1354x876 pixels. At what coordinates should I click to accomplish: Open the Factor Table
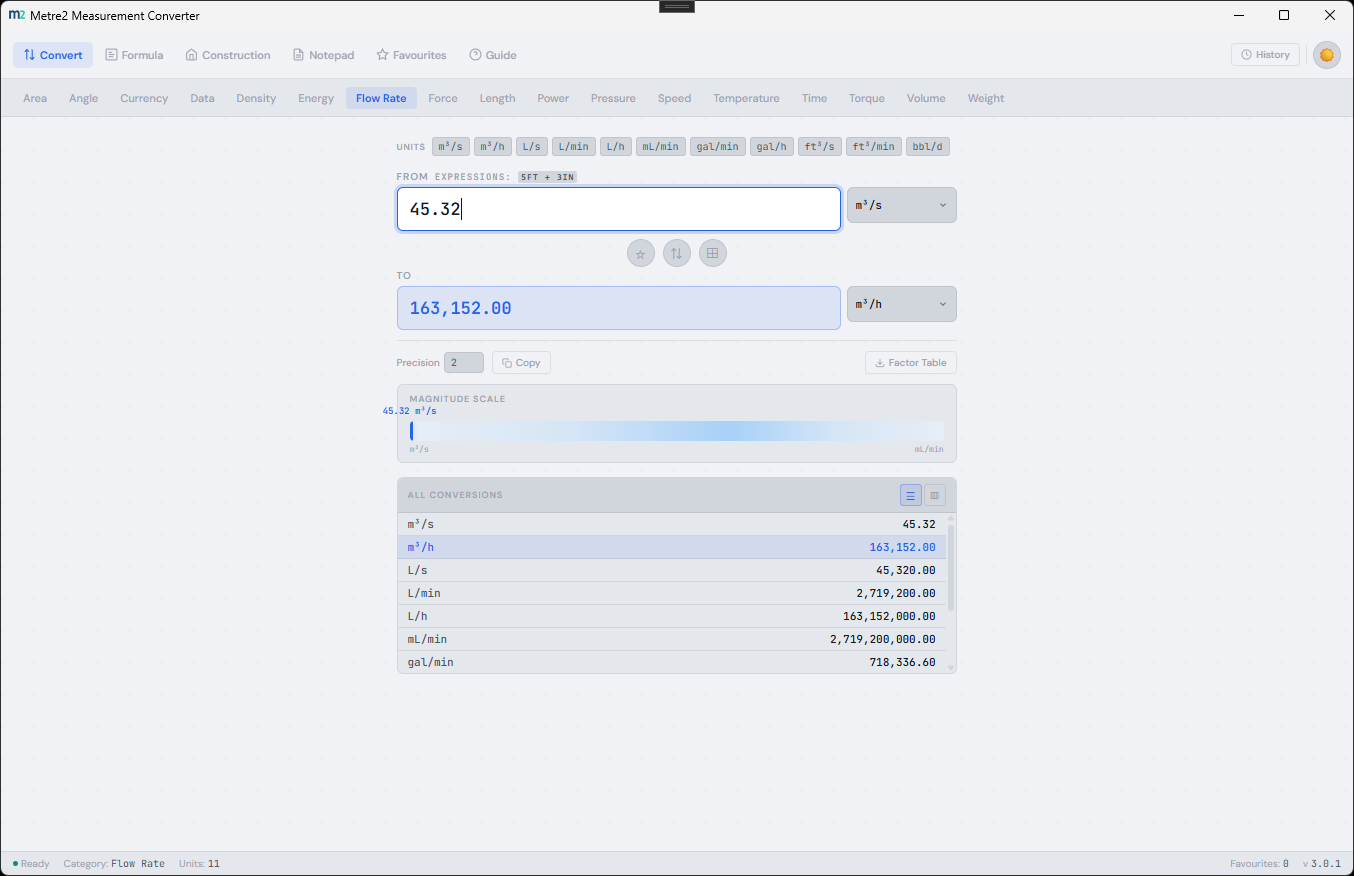(910, 363)
